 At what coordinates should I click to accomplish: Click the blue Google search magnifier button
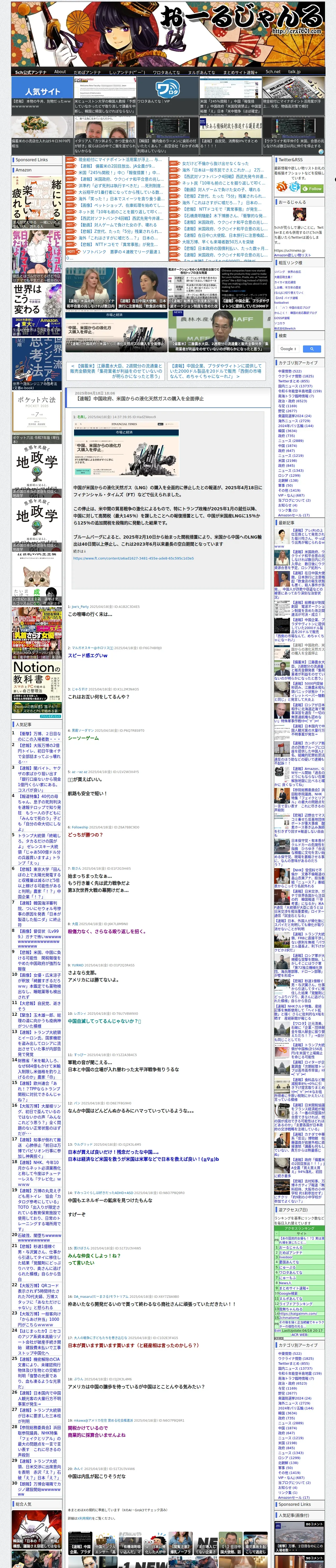point(312,349)
